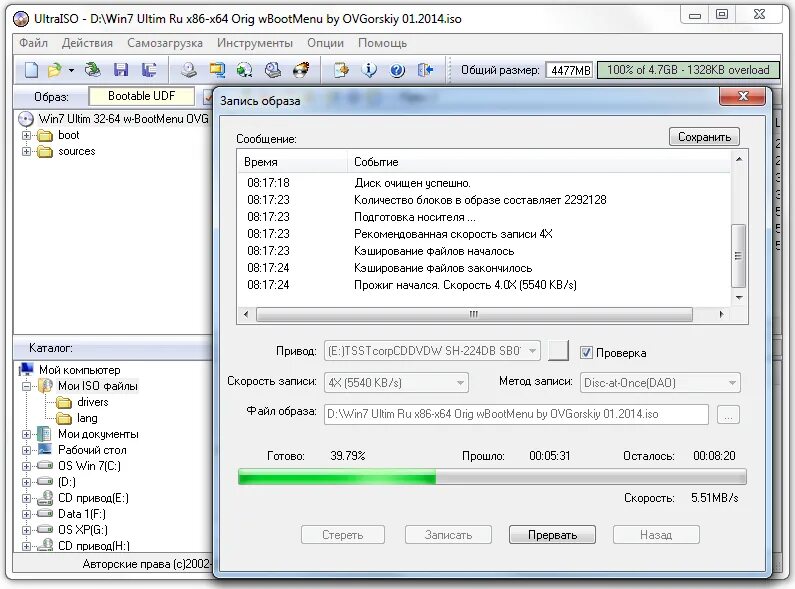
Task: Click the Прервать button to abort burning
Action: (552, 535)
